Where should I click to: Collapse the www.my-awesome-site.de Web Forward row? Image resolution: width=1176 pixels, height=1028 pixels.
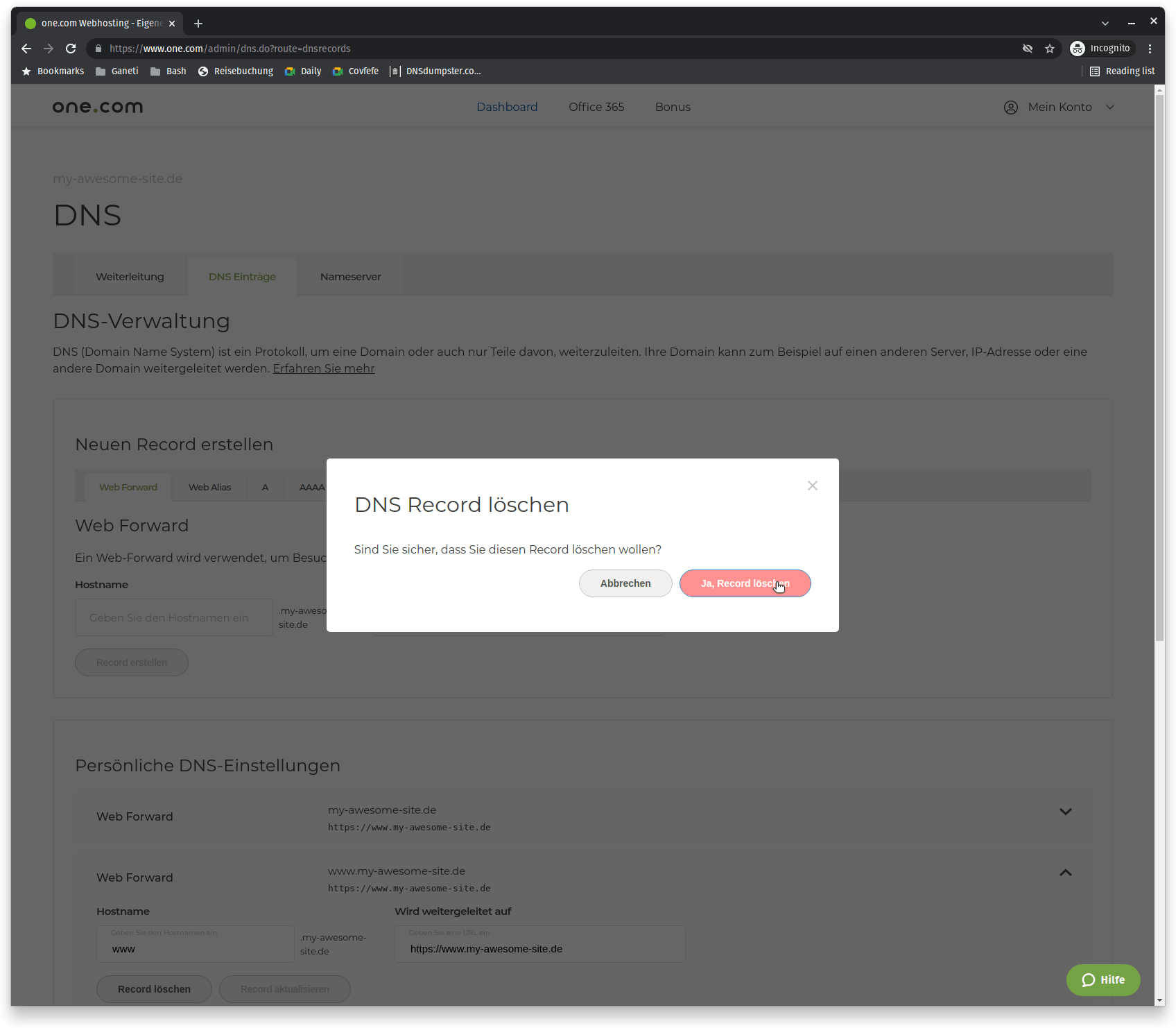[1066, 873]
